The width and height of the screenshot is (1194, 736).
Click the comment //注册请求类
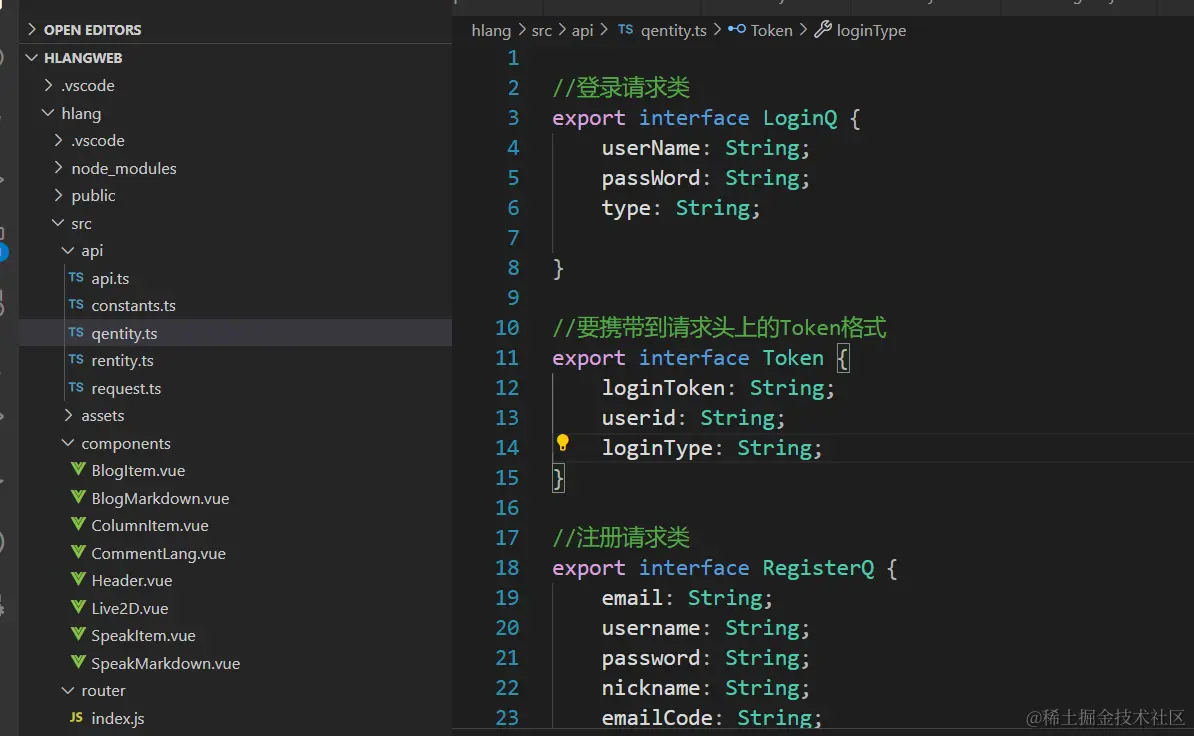coord(621,538)
